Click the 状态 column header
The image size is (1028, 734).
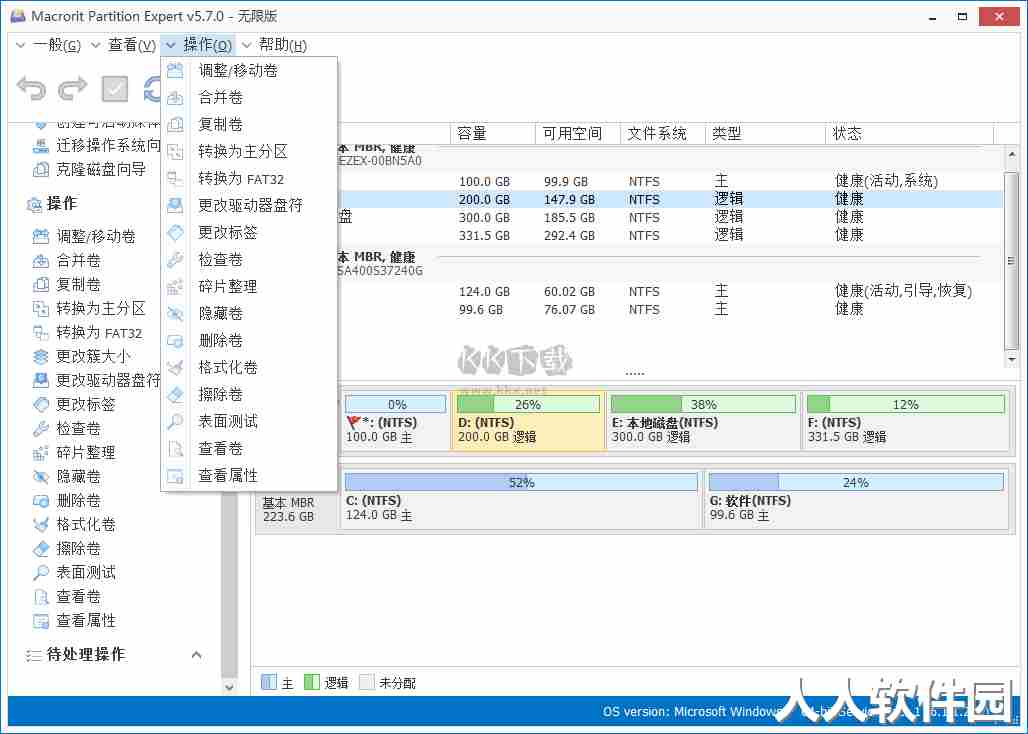(x=910, y=134)
